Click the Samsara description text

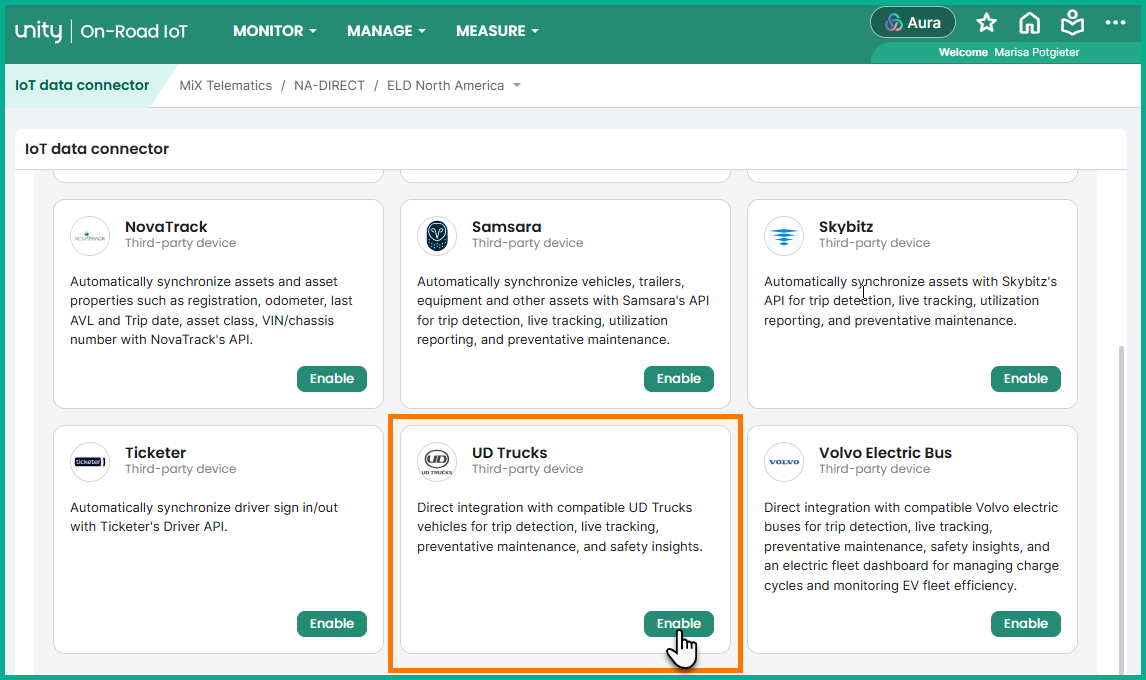[x=563, y=311]
